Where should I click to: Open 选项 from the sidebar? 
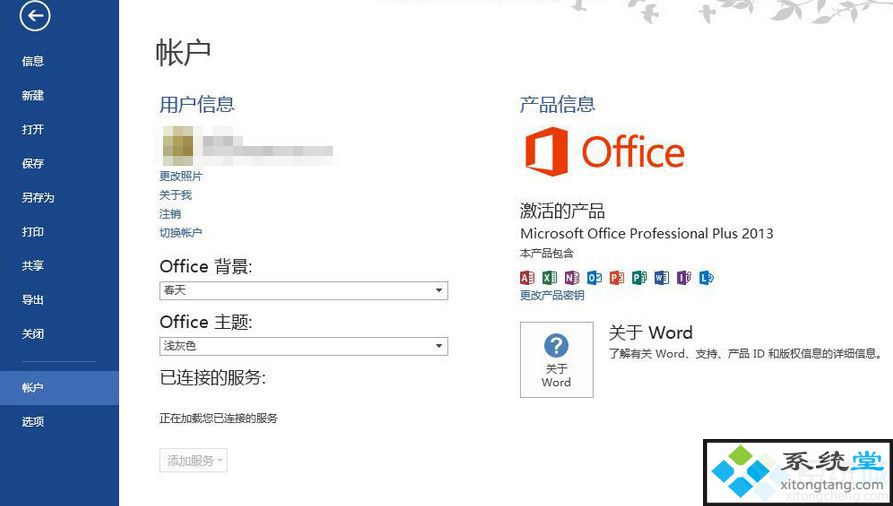click(x=32, y=422)
